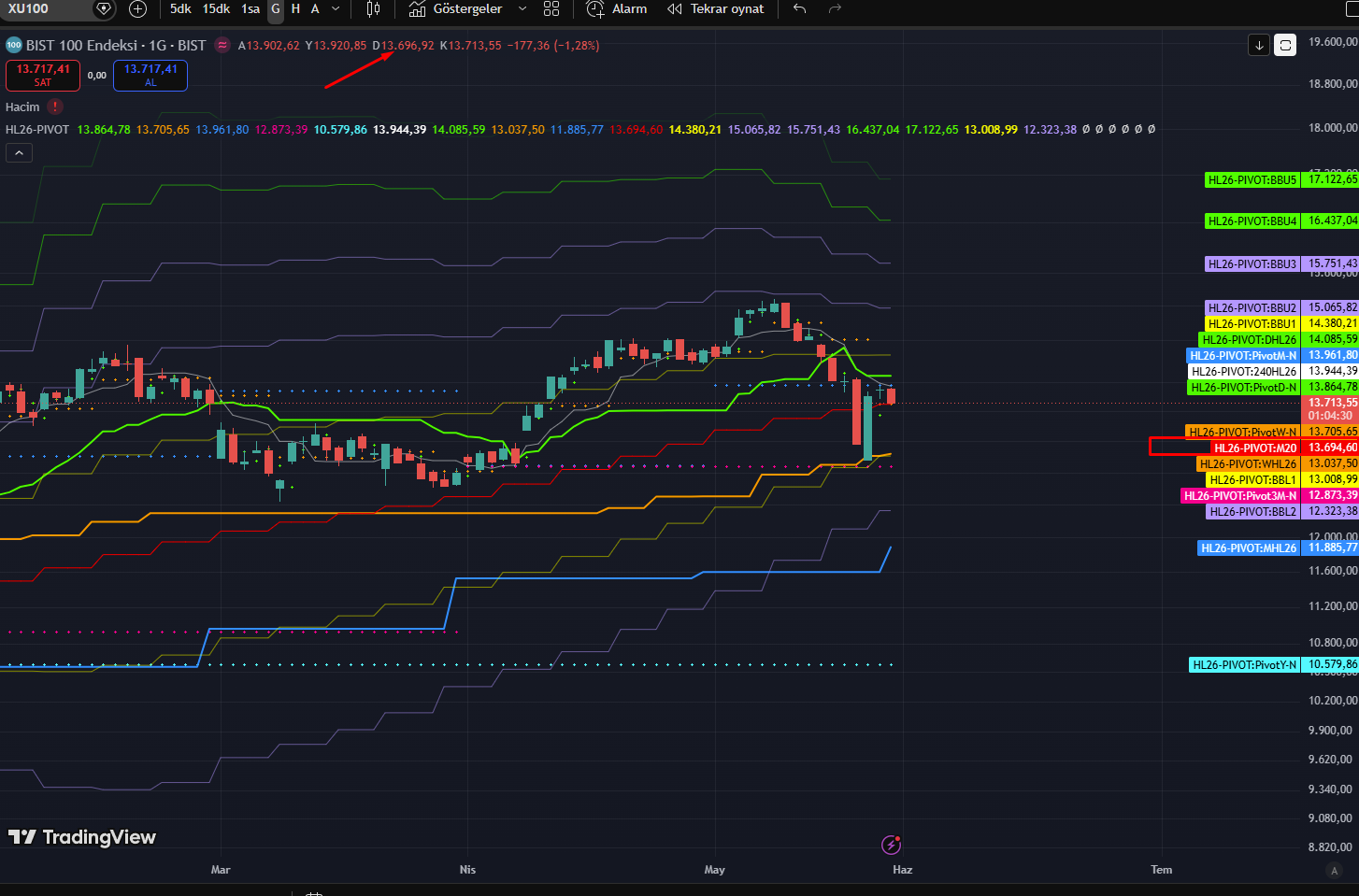Click the red SAT sell button
Screen dimensions: 1359x896
(x=43, y=75)
